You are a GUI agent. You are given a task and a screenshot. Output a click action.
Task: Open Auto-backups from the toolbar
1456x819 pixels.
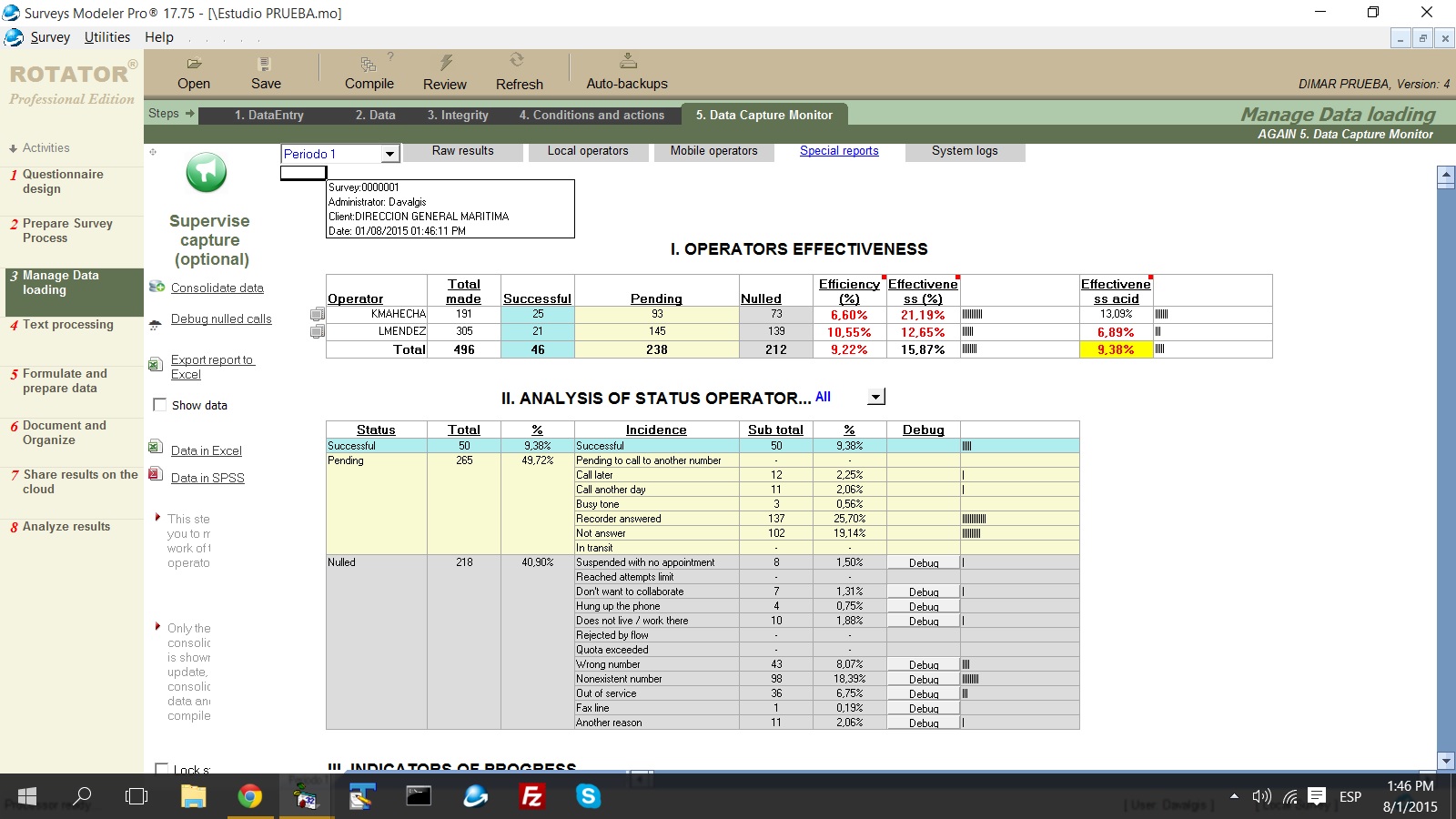point(627,62)
